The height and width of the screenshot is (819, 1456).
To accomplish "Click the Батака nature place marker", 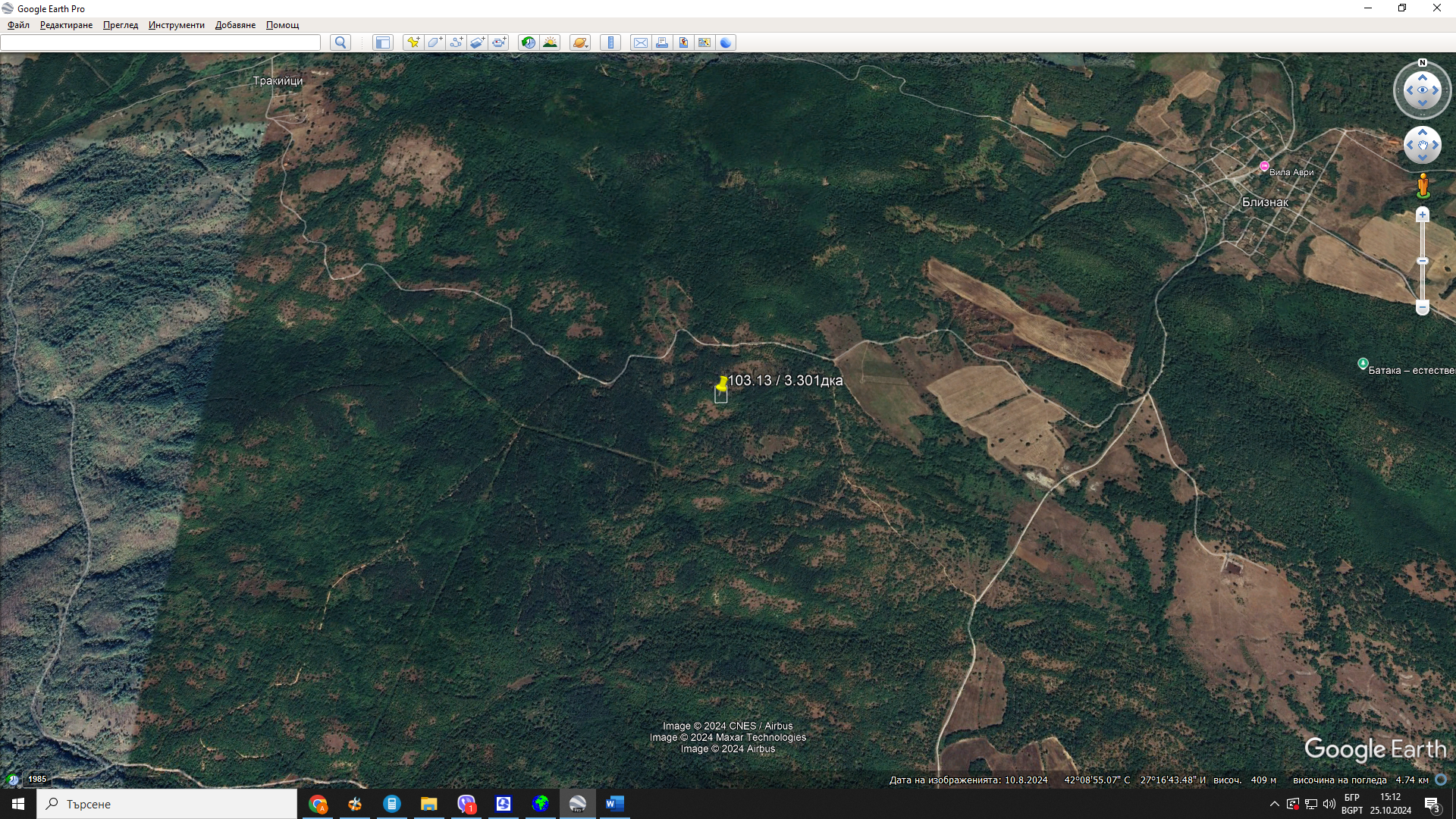I will (x=1363, y=364).
